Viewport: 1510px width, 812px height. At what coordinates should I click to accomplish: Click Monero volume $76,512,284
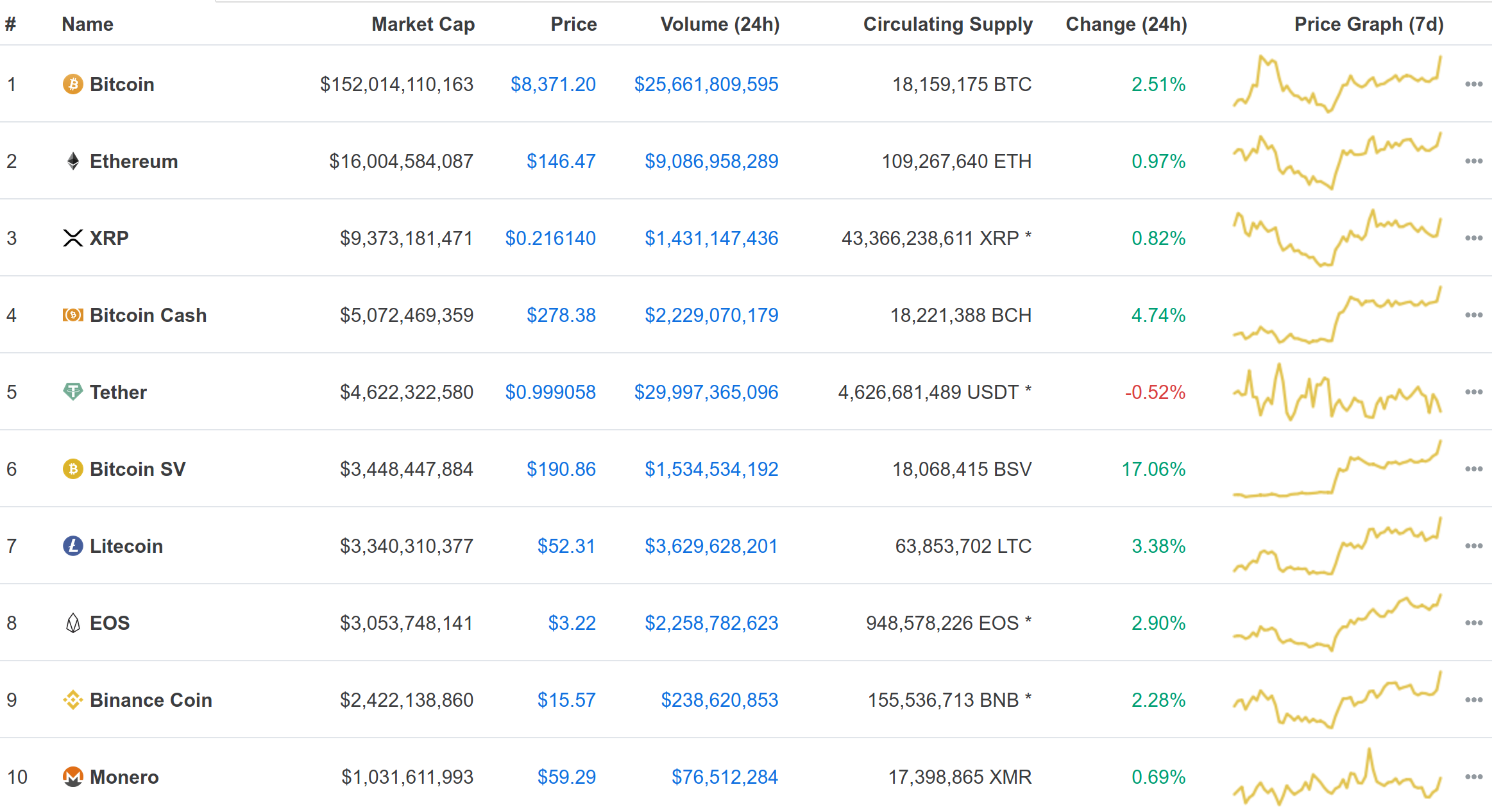725,777
